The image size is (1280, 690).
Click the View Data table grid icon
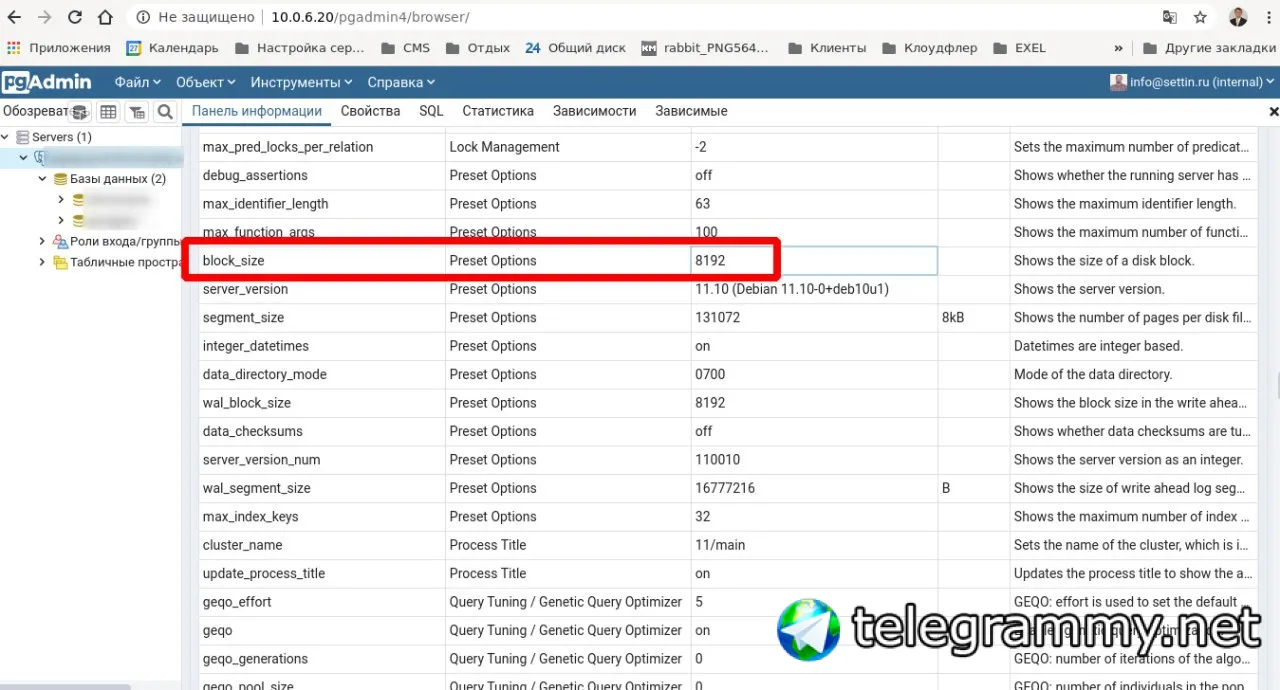click(x=108, y=112)
